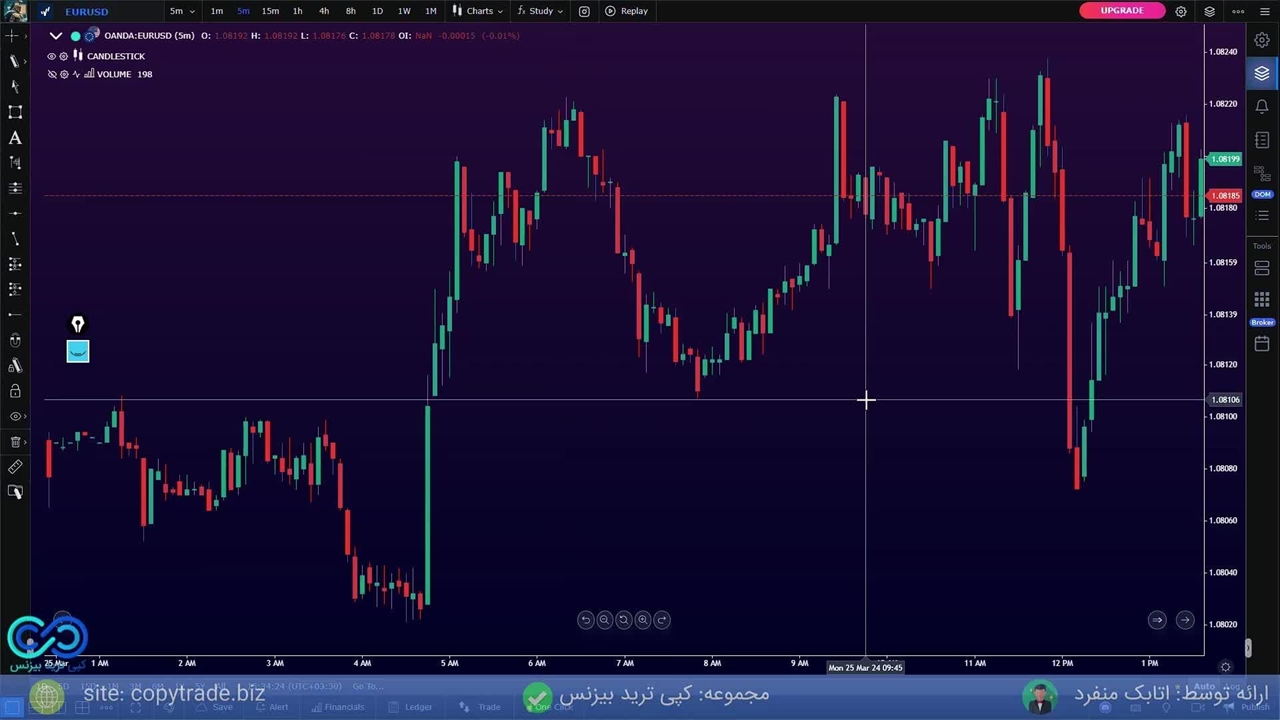Take a chart snapshot with camera icon
The width and height of the screenshot is (1280, 720).
point(584,11)
